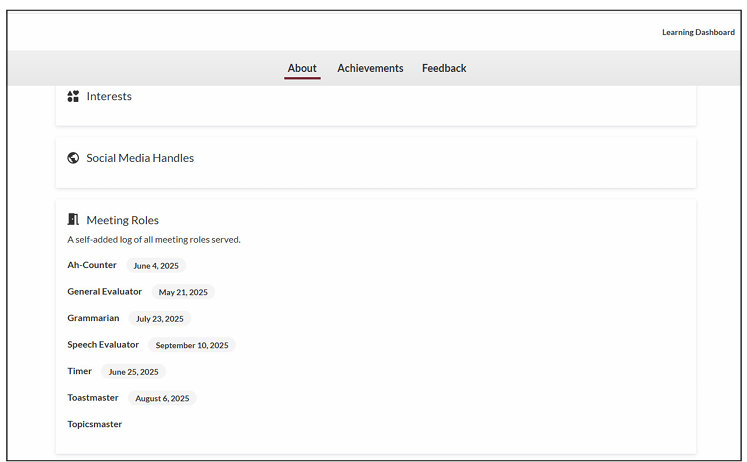747x462 pixels.
Task: Click the Meeting Roles door icon
Action: (73, 220)
